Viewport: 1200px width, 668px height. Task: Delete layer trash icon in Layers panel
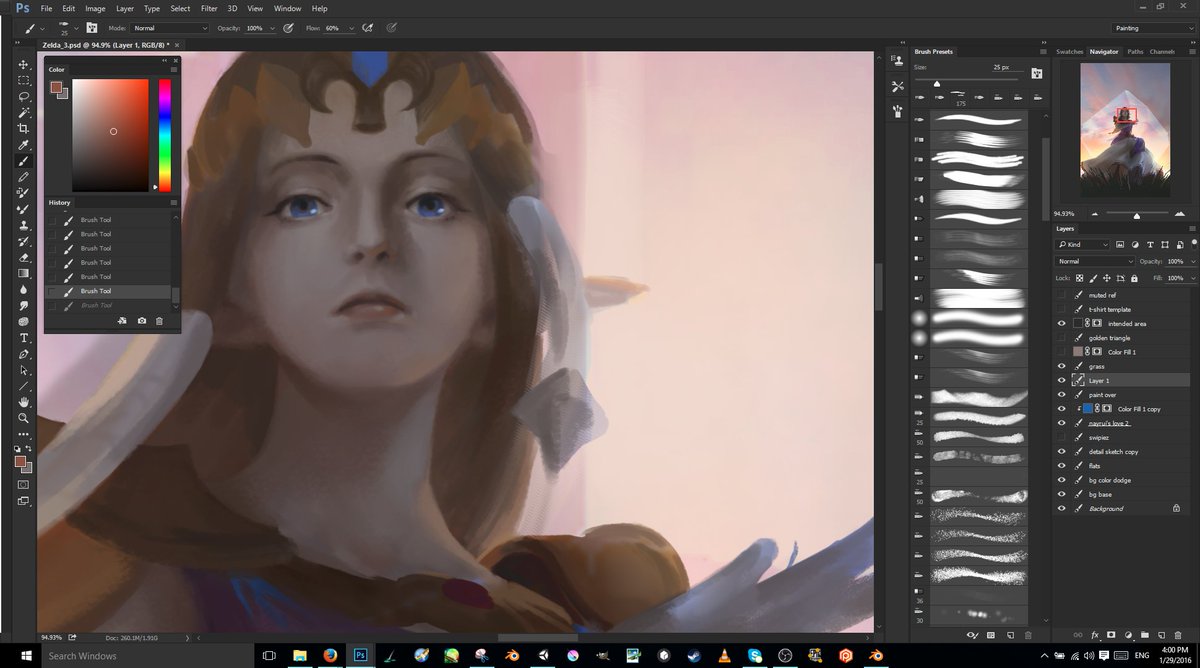1178,635
